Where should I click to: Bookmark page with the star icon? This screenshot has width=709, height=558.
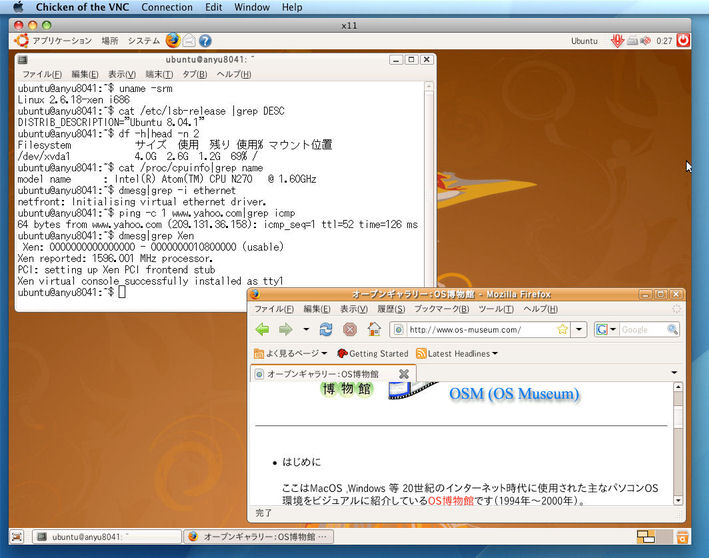(x=562, y=329)
